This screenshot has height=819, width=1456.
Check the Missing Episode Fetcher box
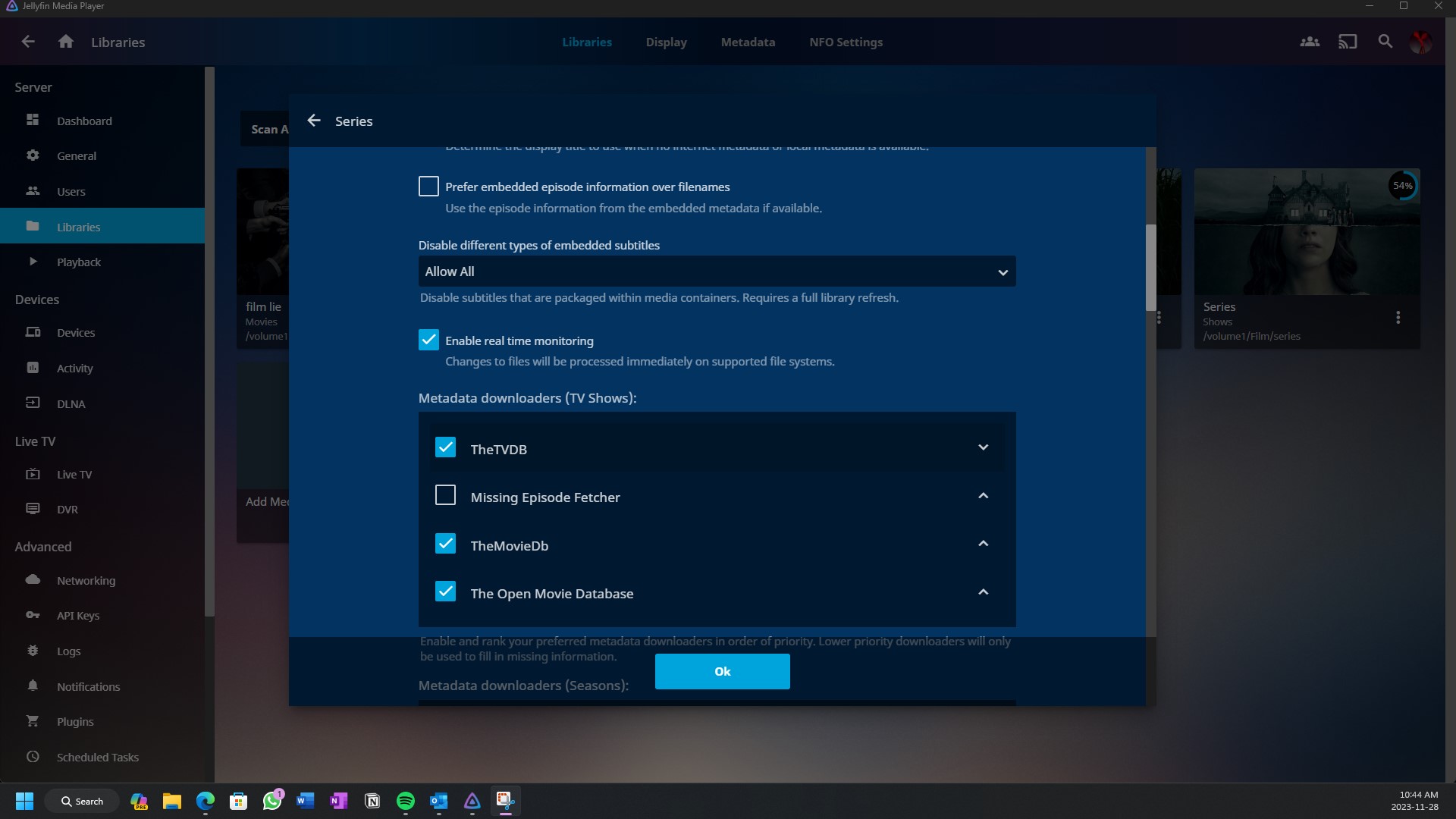click(445, 496)
